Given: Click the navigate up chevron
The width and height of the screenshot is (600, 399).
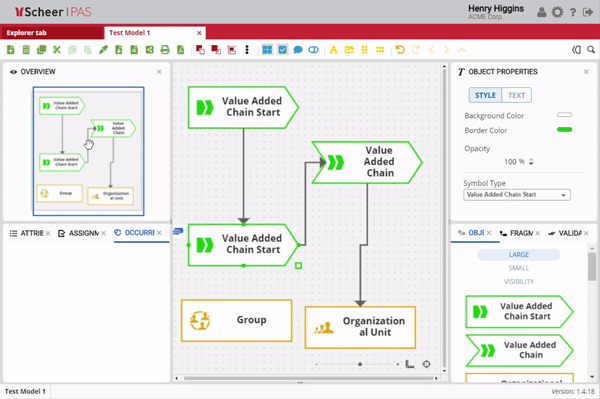Looking at the screenshot, I should 462,50.
